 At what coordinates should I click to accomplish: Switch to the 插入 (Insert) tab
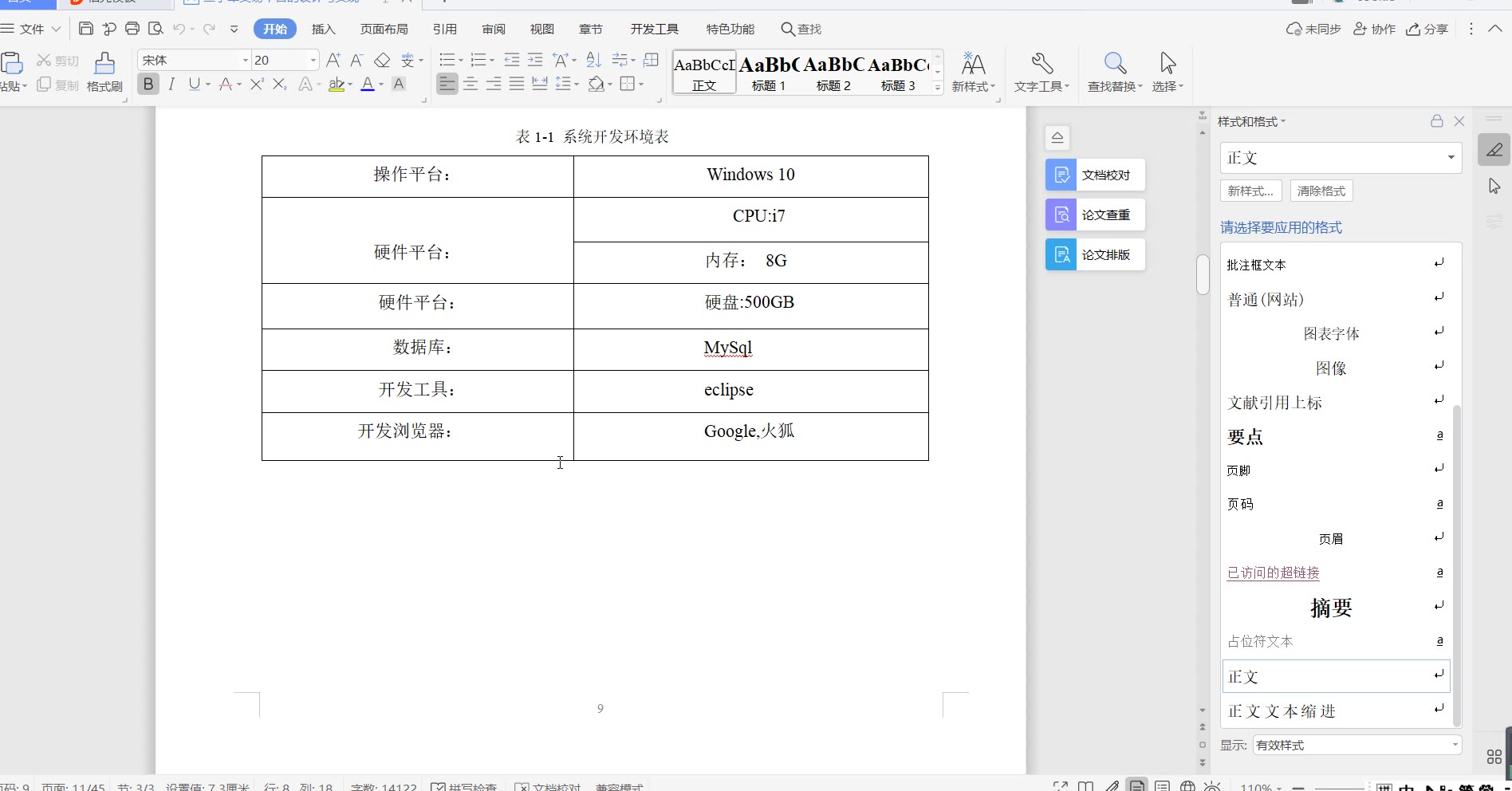pos(323,29)
